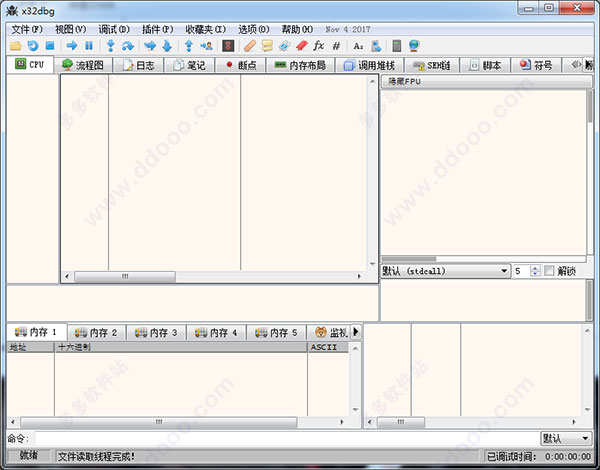Run the program with the arrow icon
This screenshot has height=470, width=600.
pyautogui.click(x=72, y=46)
